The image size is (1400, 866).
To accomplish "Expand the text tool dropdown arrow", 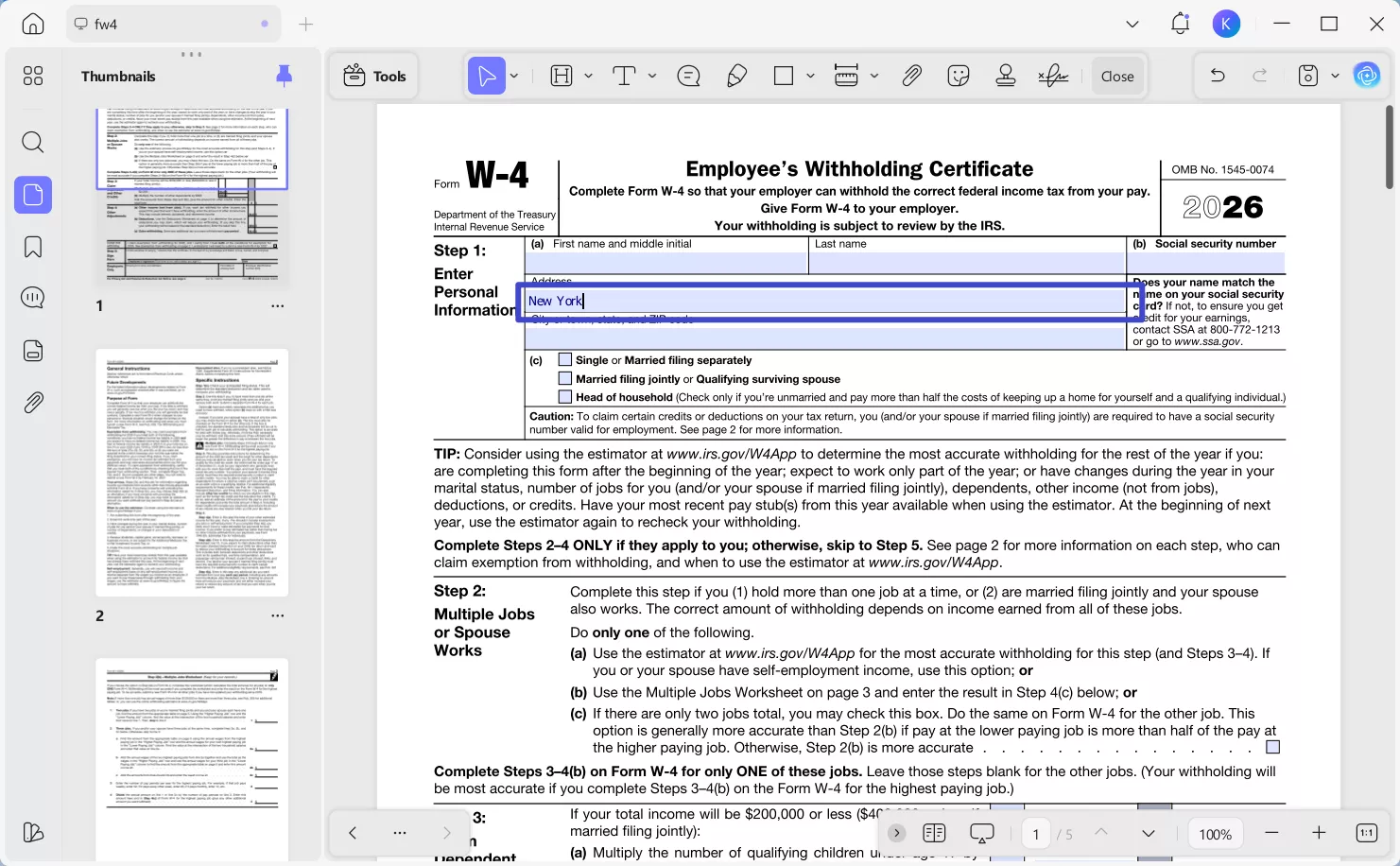I will pos(652,76).
